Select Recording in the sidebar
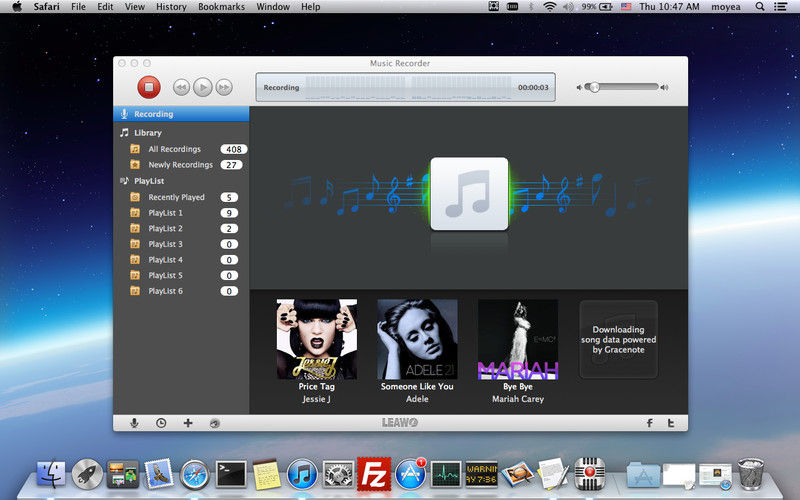The image size is (800, 500). pyautogui.click(x=181, y=114)
